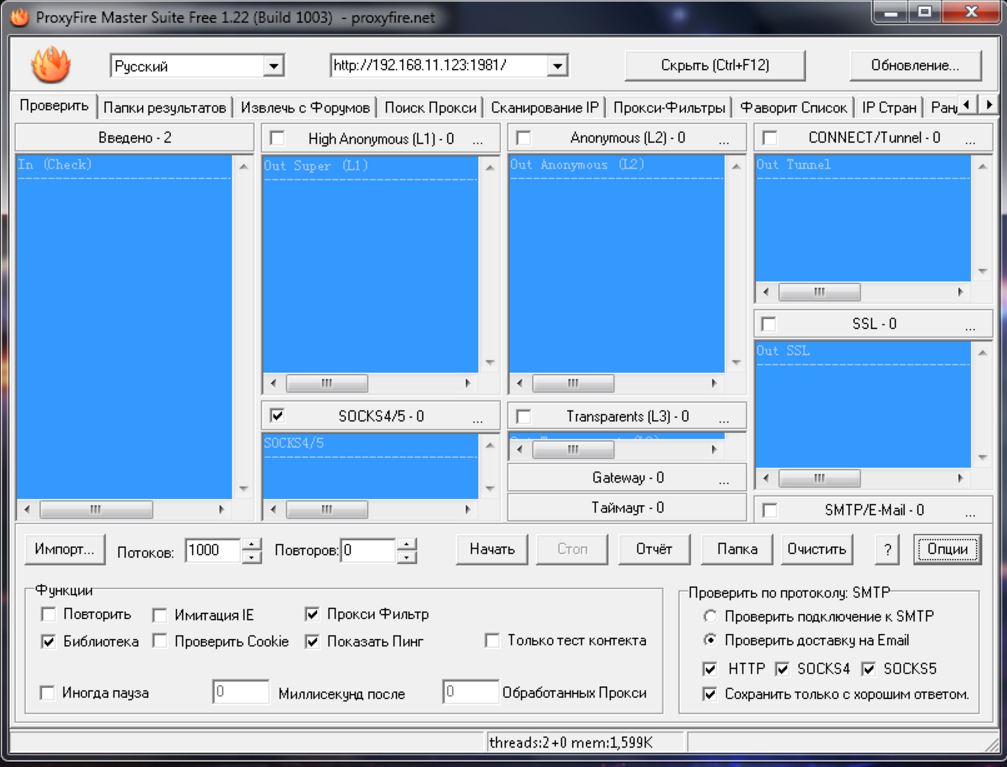
Task: Click the tab strip right scroll arrow
Action: (x=988, y=104)
